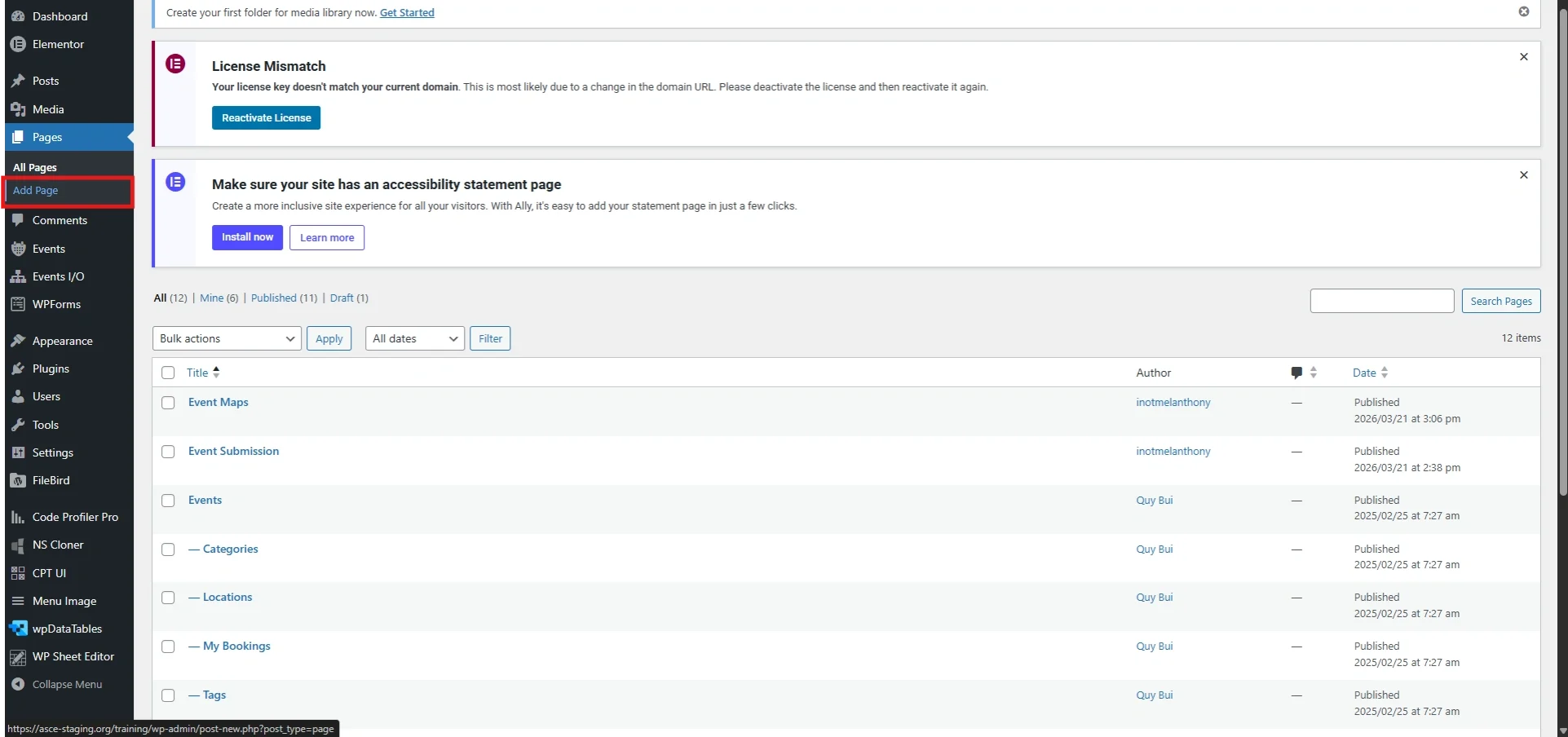Click the Appearance paintbrush icon

18,341
